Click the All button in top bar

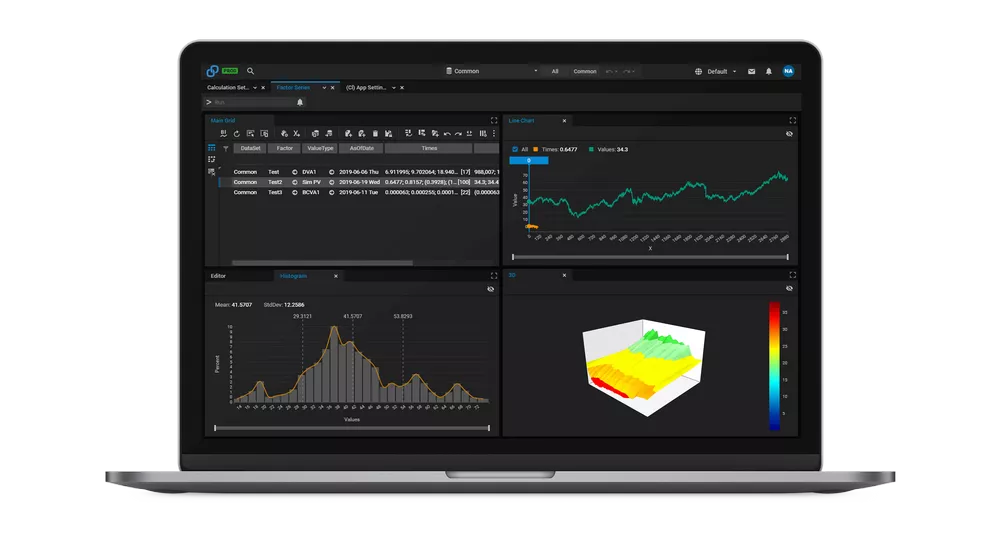(555, 71)
